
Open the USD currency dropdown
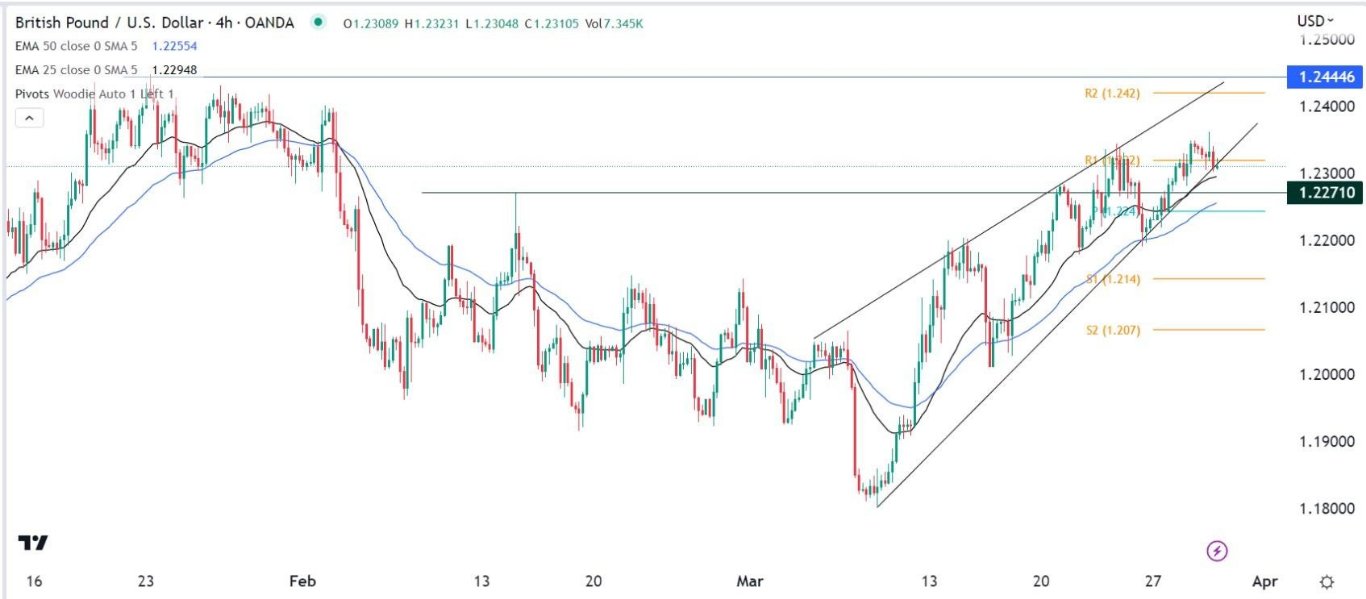1315,21
